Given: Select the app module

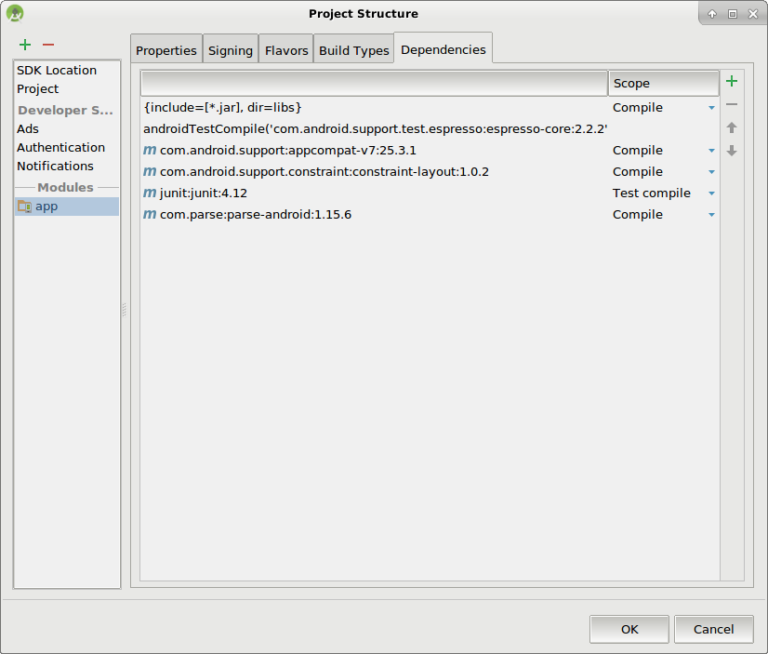Looking at the screenshot, I should 46,206.
